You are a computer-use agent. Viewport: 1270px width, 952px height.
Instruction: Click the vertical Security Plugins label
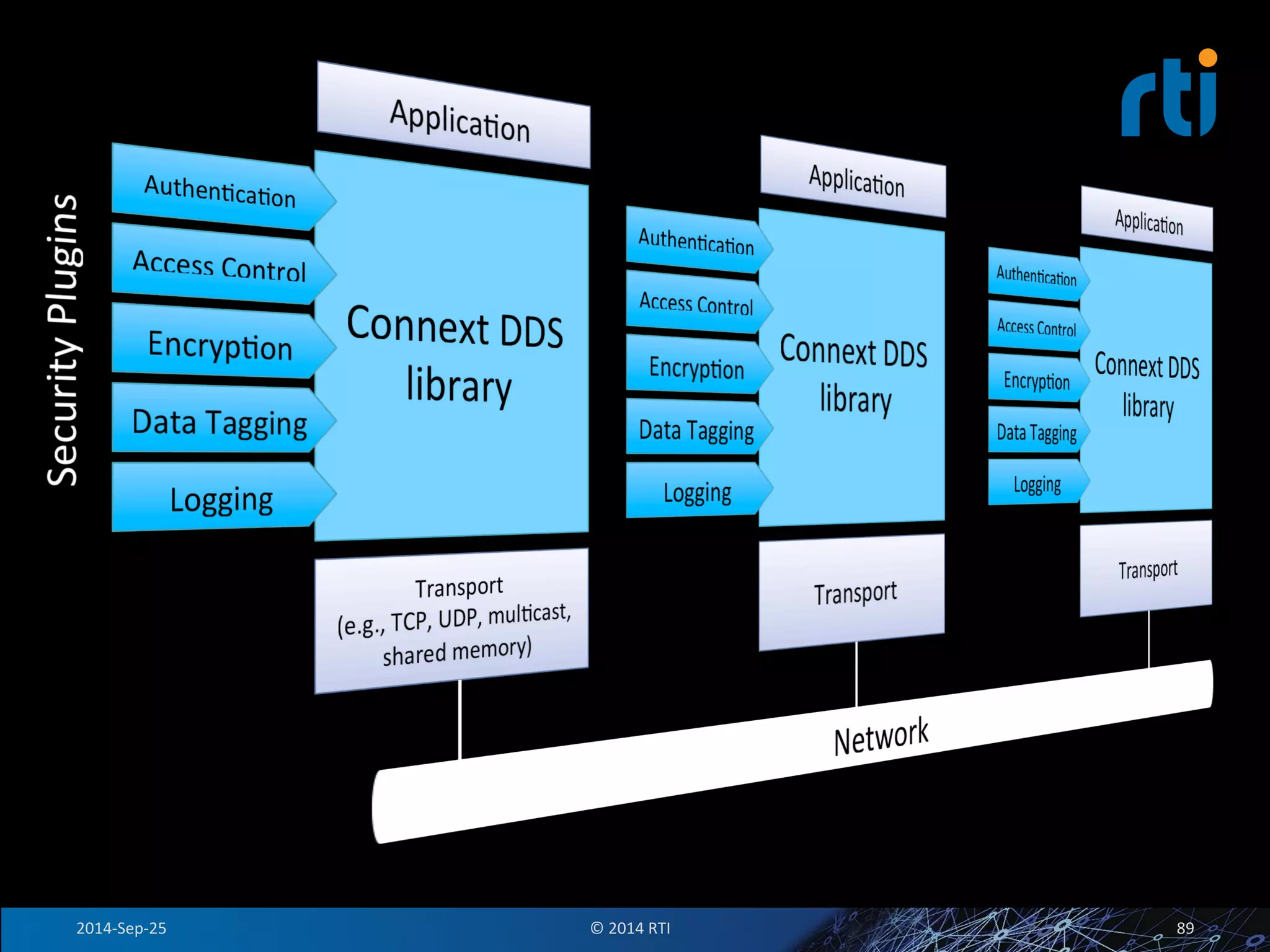coord(63,340)
